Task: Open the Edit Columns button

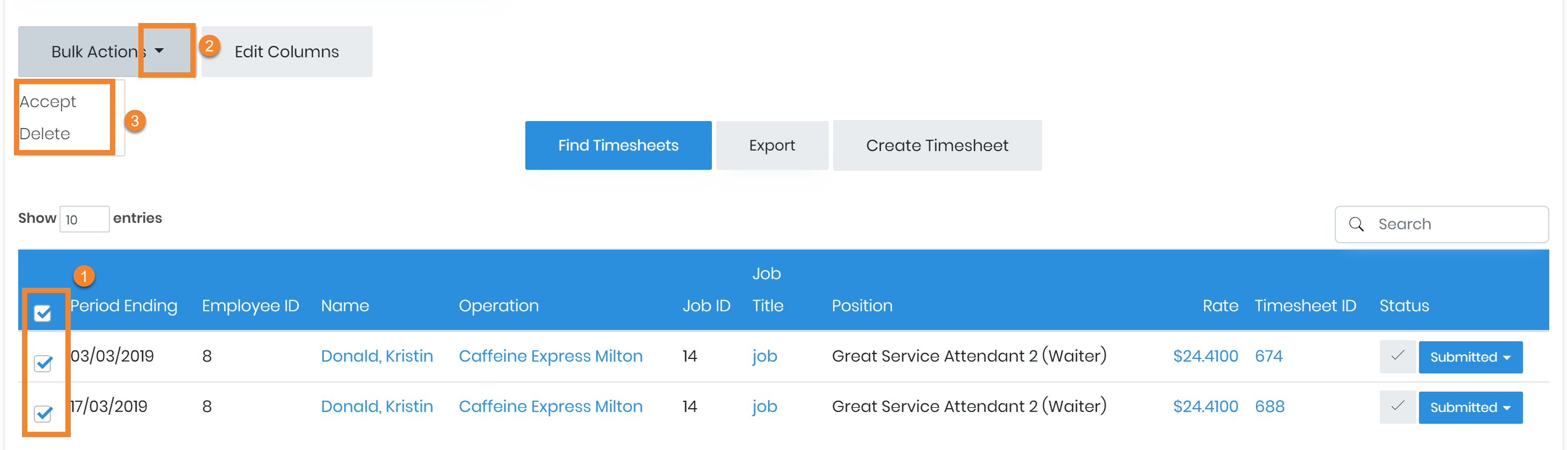Action: pos(287,51)
